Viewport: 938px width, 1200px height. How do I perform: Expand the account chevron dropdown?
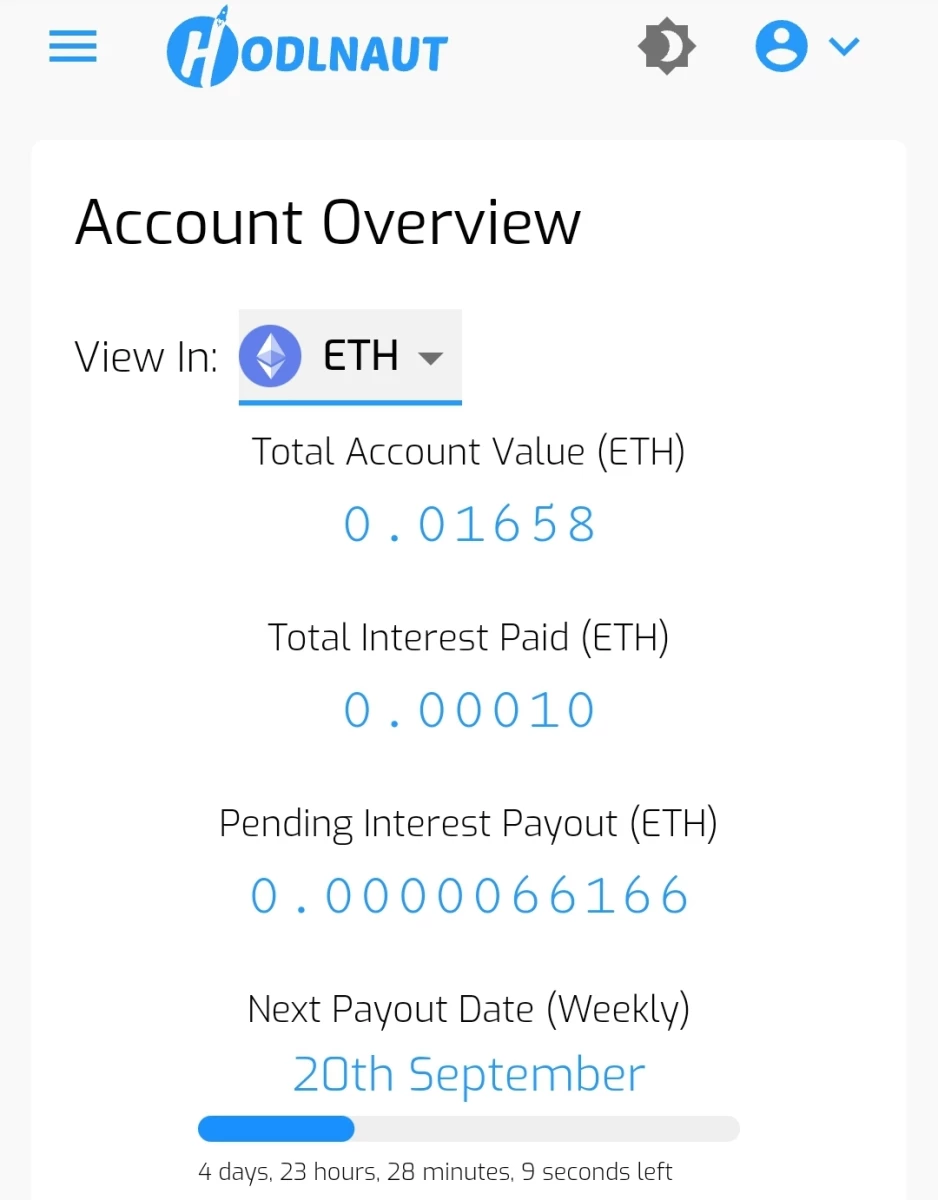(x=844, y=46)
